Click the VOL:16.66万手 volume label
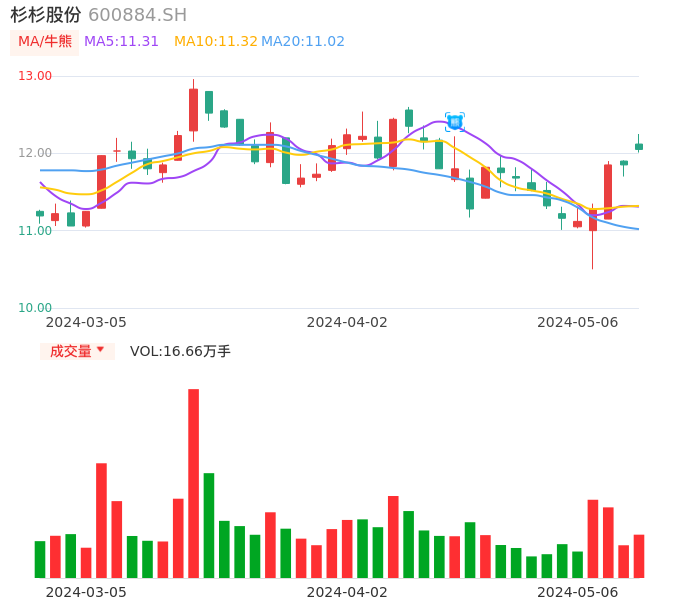The width and height of the screenshot is (686, 606). click(x=180, y=351)
